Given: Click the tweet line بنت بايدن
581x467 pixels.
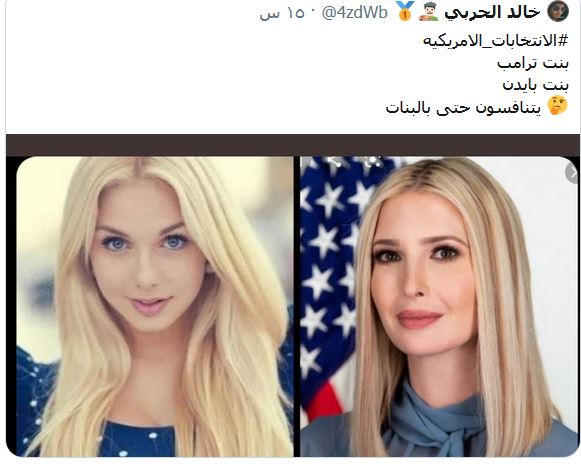Looking at the screenshot, I should 535,85.
